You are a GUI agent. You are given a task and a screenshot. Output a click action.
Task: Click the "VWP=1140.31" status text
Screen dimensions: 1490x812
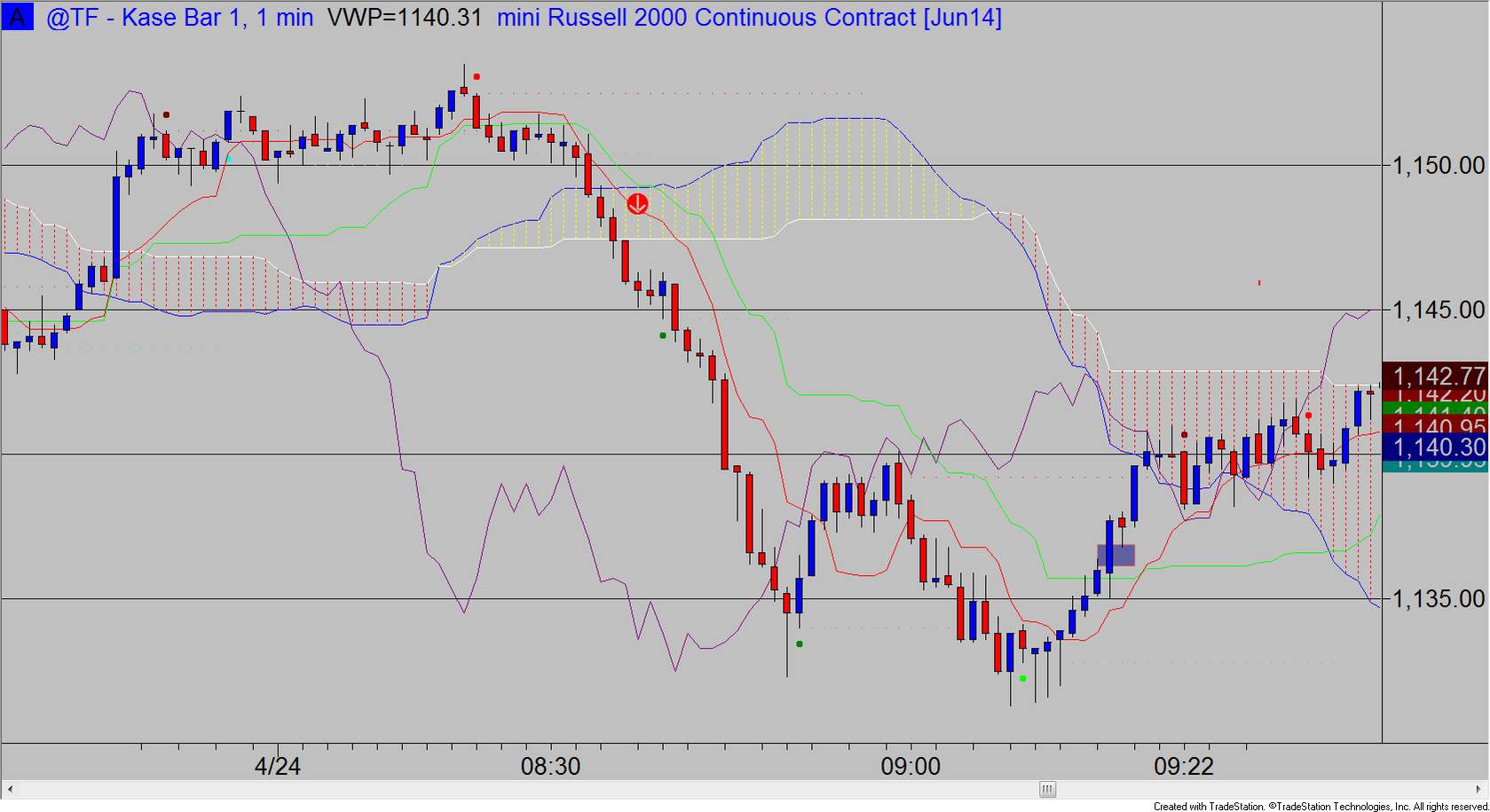click(405, 18)
